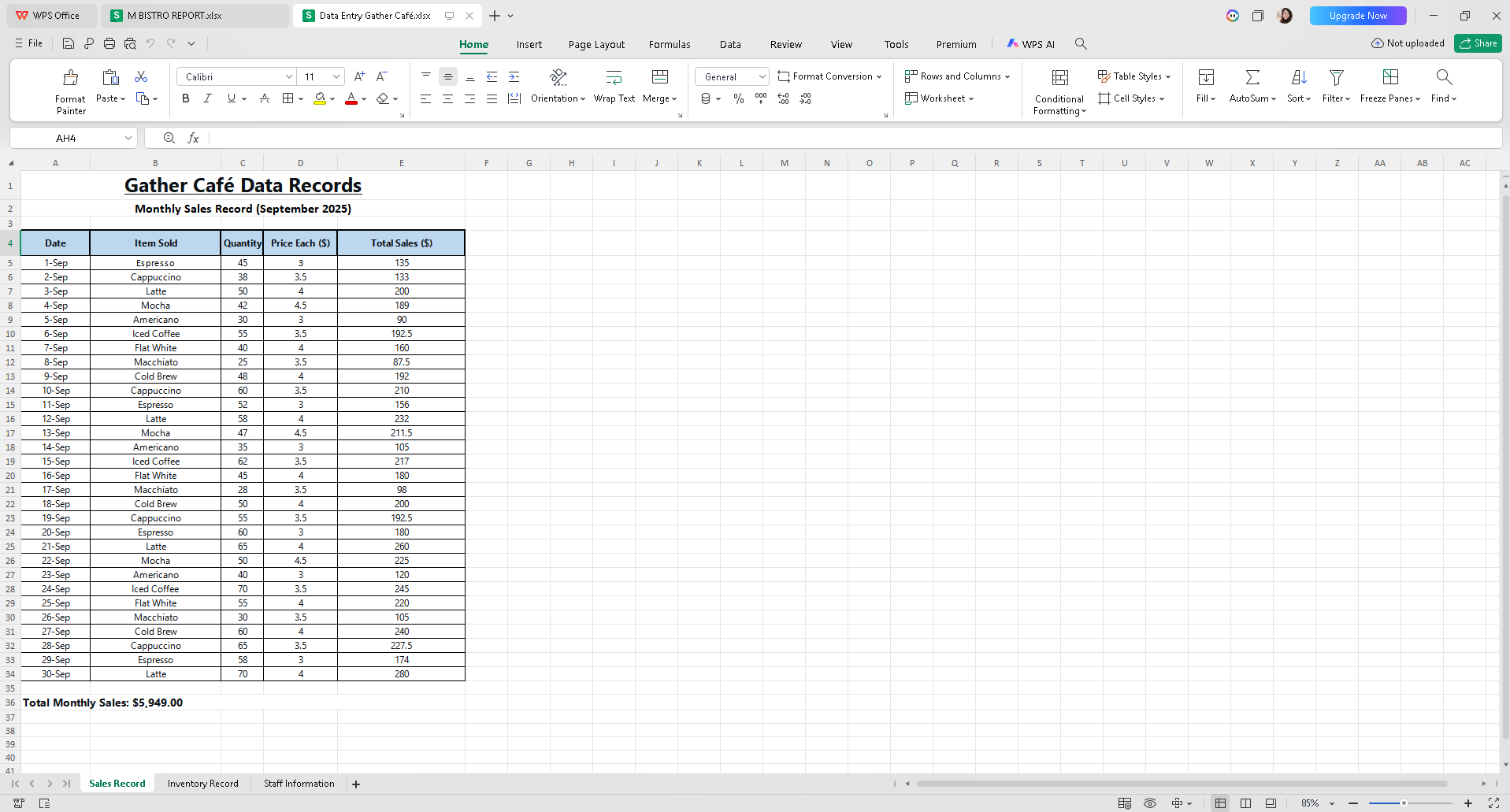Click the Clear eraser icon

tap(383, 98)
